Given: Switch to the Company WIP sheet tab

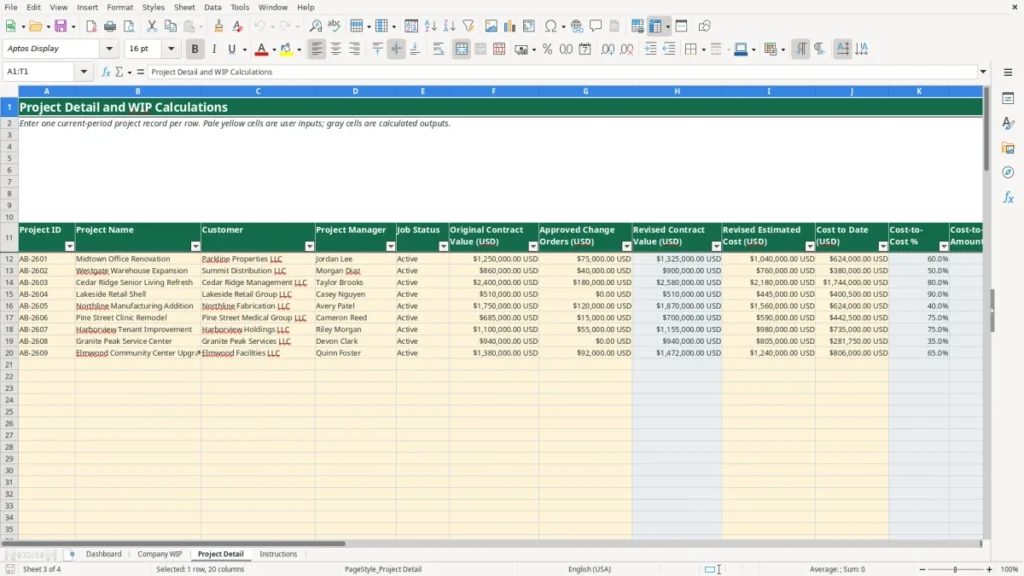Looking at the screenshot, I should (159, 554).
